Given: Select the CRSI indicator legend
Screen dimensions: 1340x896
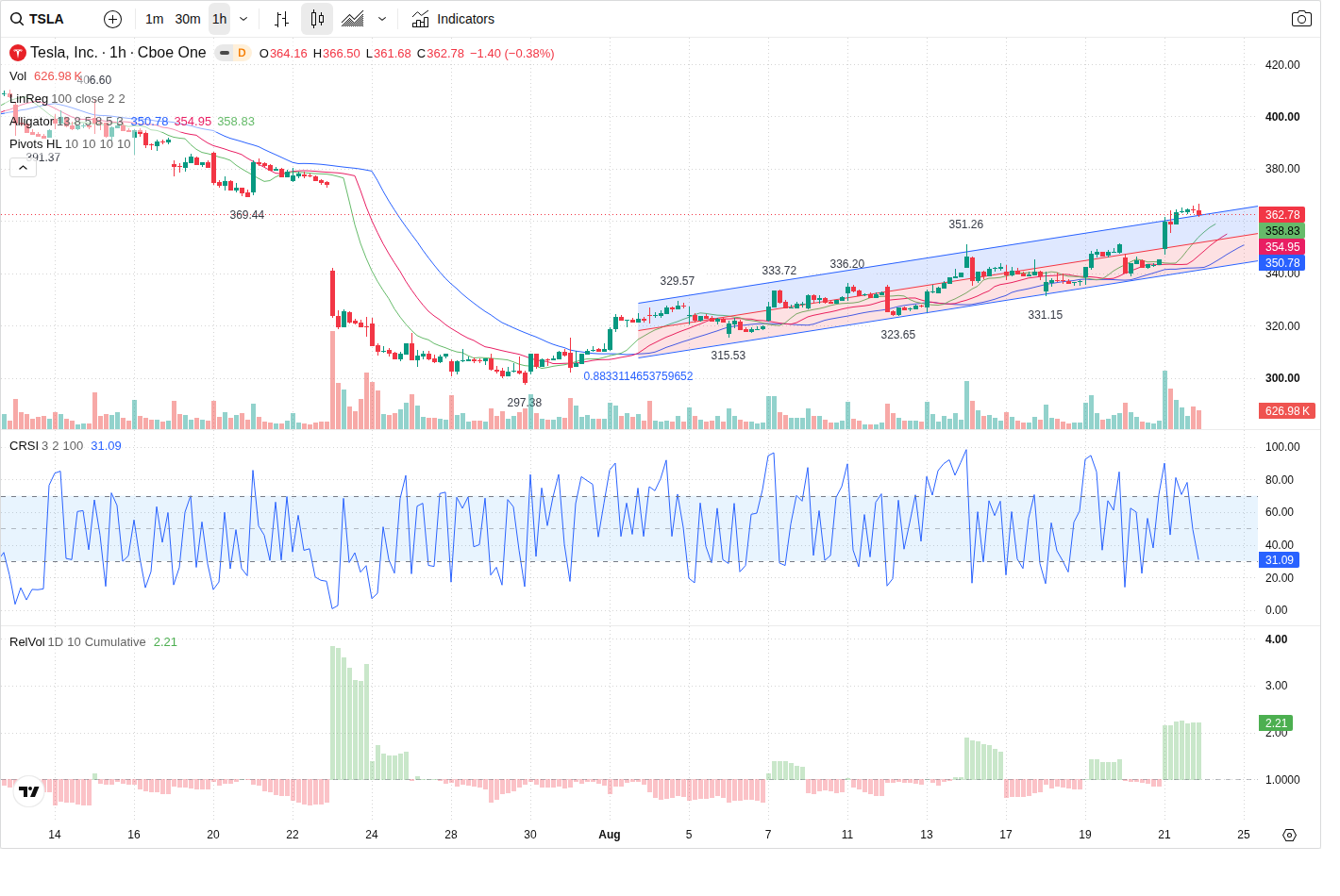Looking at the screenshot, I should point(24,446).
